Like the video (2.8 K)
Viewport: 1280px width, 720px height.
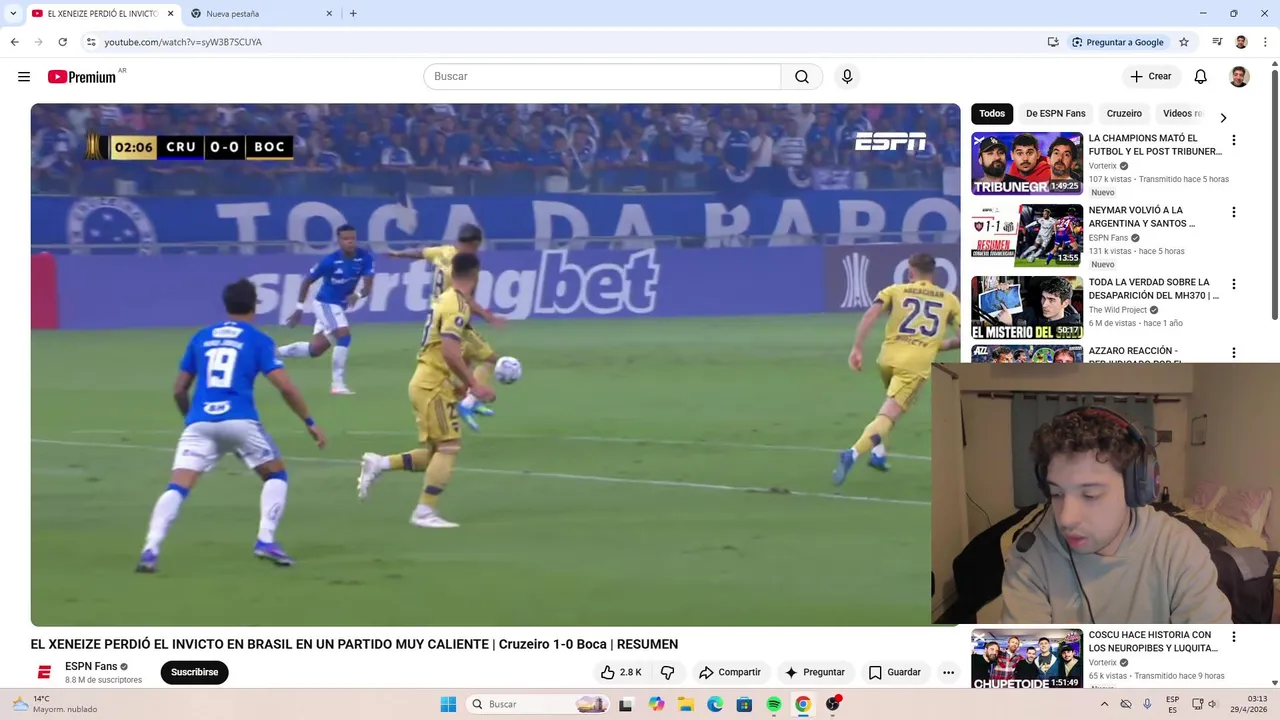(x=621, y=672)
